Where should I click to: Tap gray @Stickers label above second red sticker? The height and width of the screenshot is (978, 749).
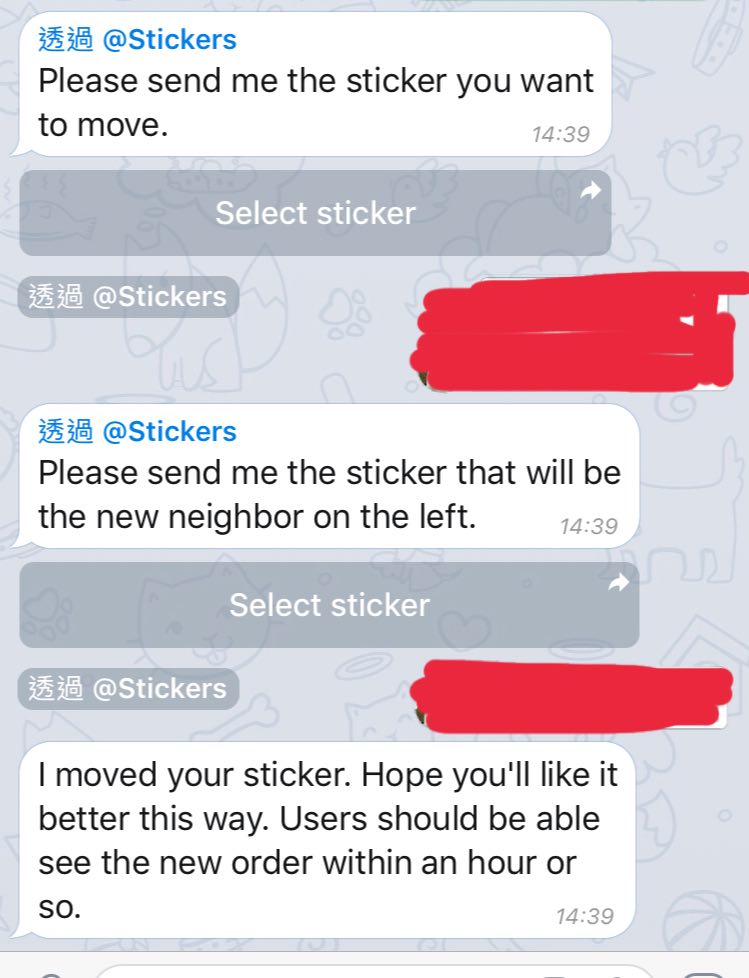click(128, 689)
